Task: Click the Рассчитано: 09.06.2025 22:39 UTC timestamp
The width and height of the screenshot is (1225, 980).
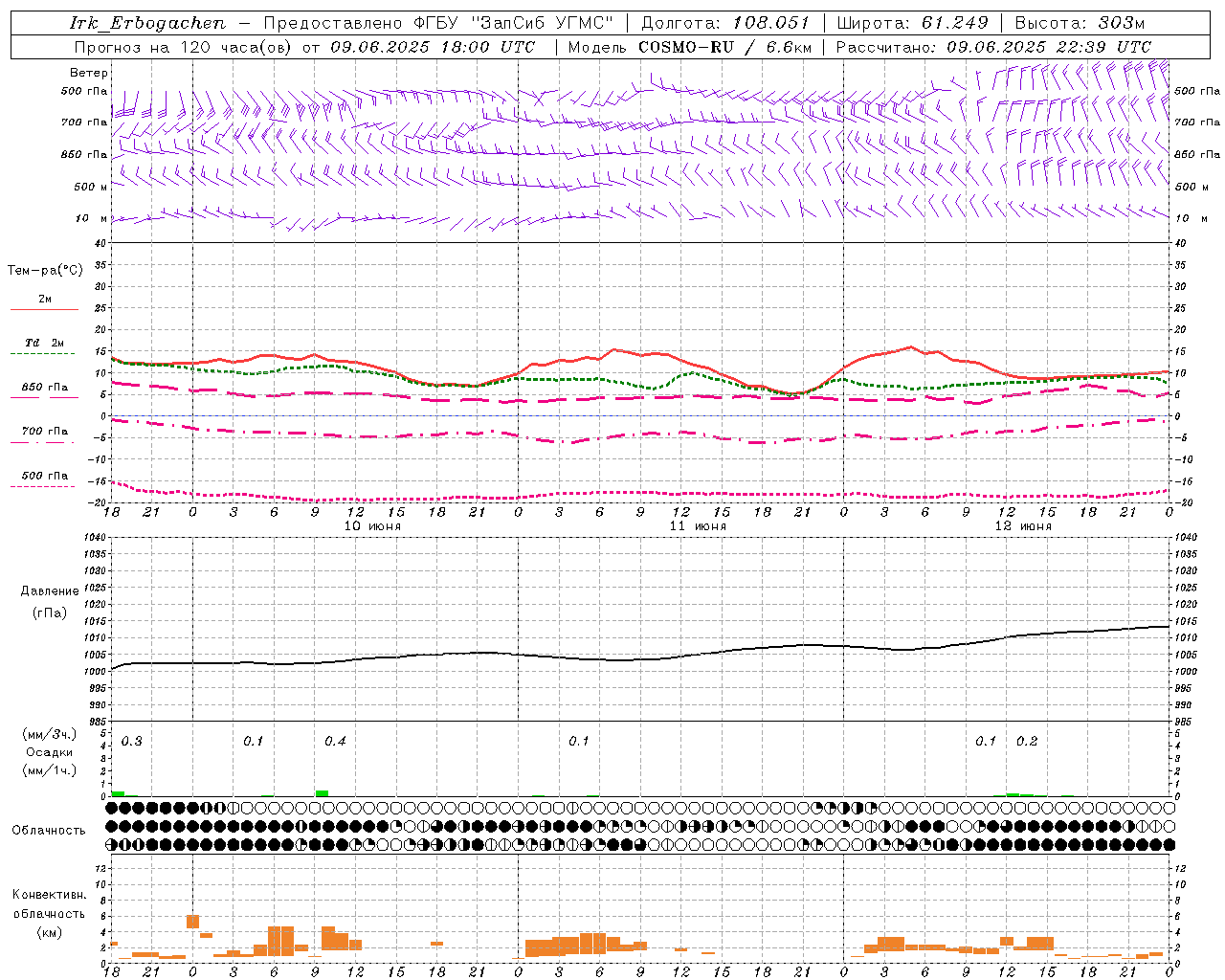Action: click(993, 47)
